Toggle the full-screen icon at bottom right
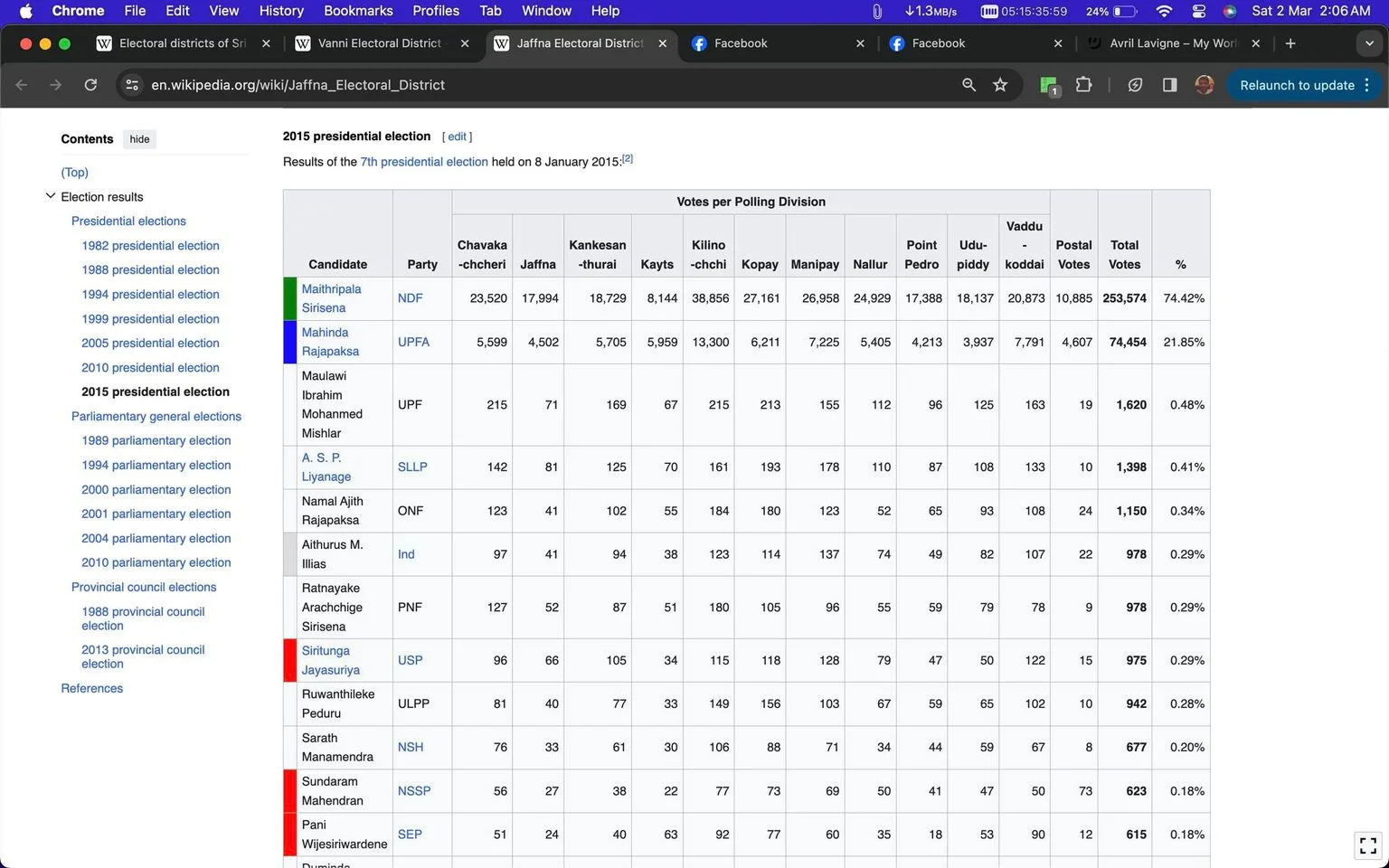Image resolution: width=1389 pixels, height=868 pixels. [x=1367, y=844]
